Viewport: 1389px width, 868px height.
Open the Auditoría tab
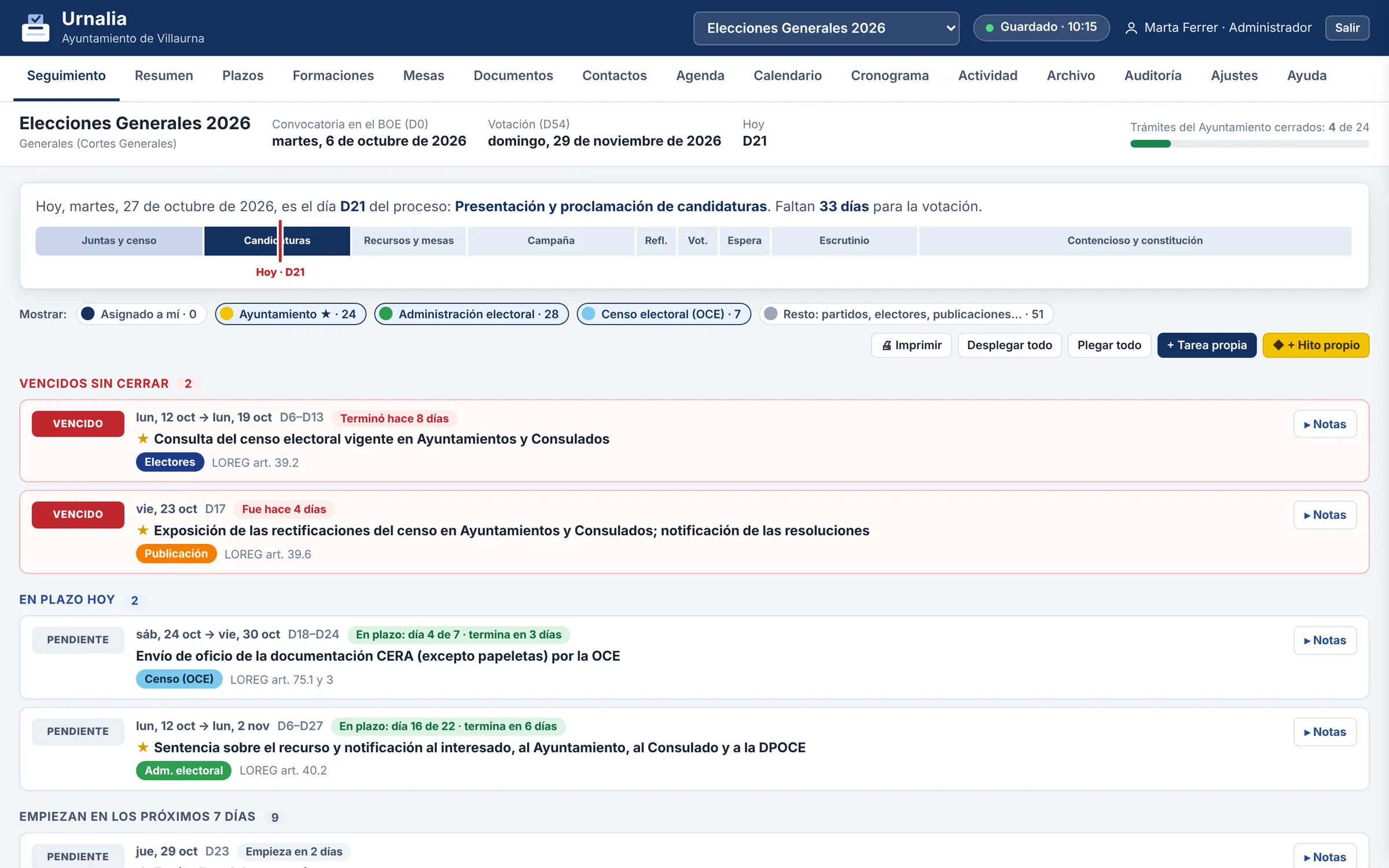tap(1153, 76)
